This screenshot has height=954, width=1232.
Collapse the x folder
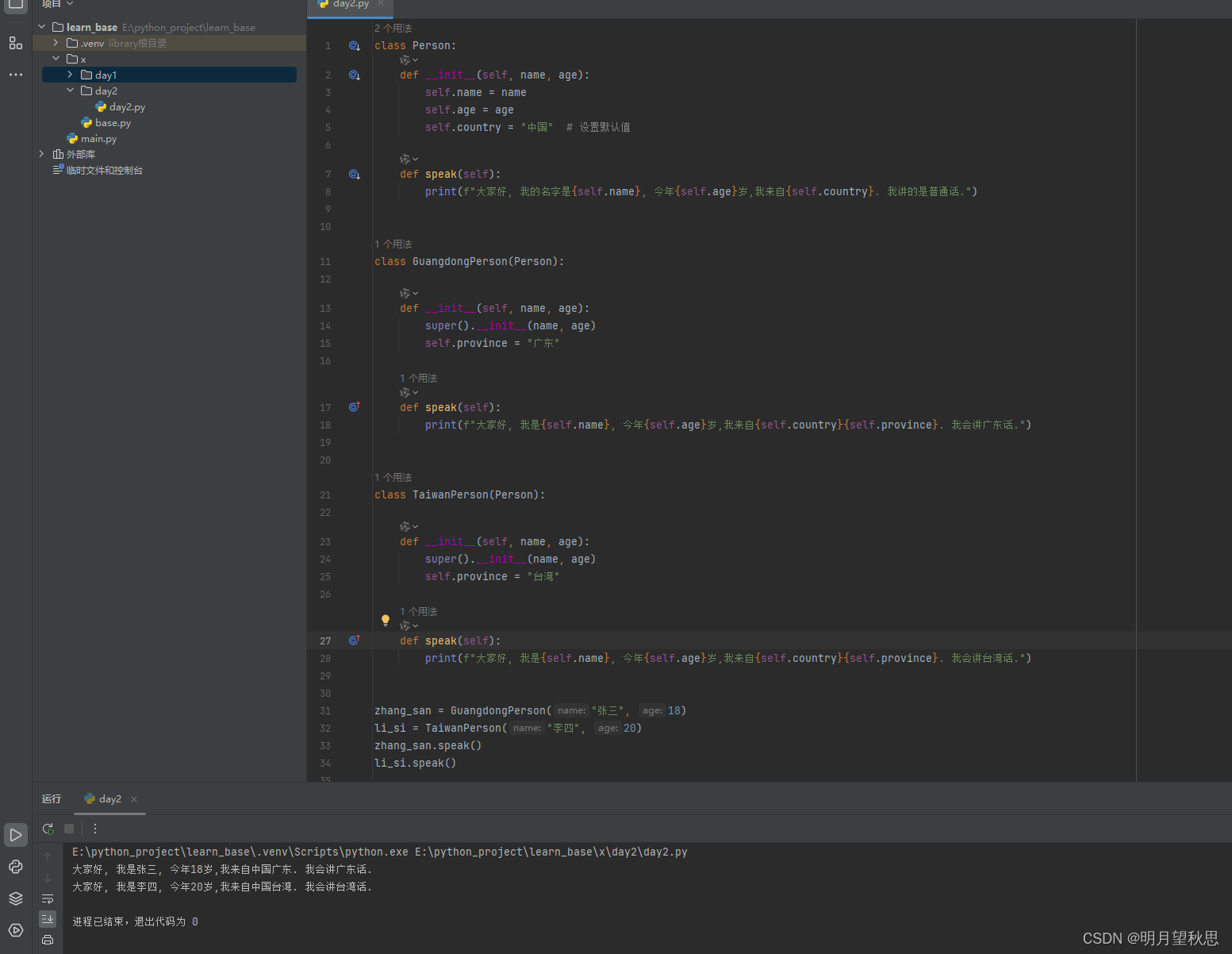point(56,59)
